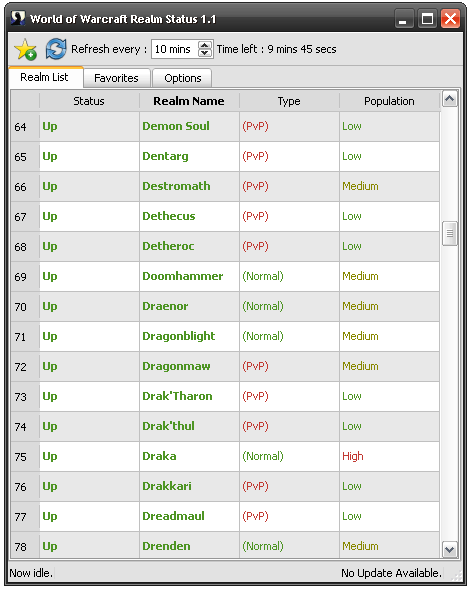Sort by the Status column header
Viewport: 470px width, 589px height.
click(x=89, y=101)
